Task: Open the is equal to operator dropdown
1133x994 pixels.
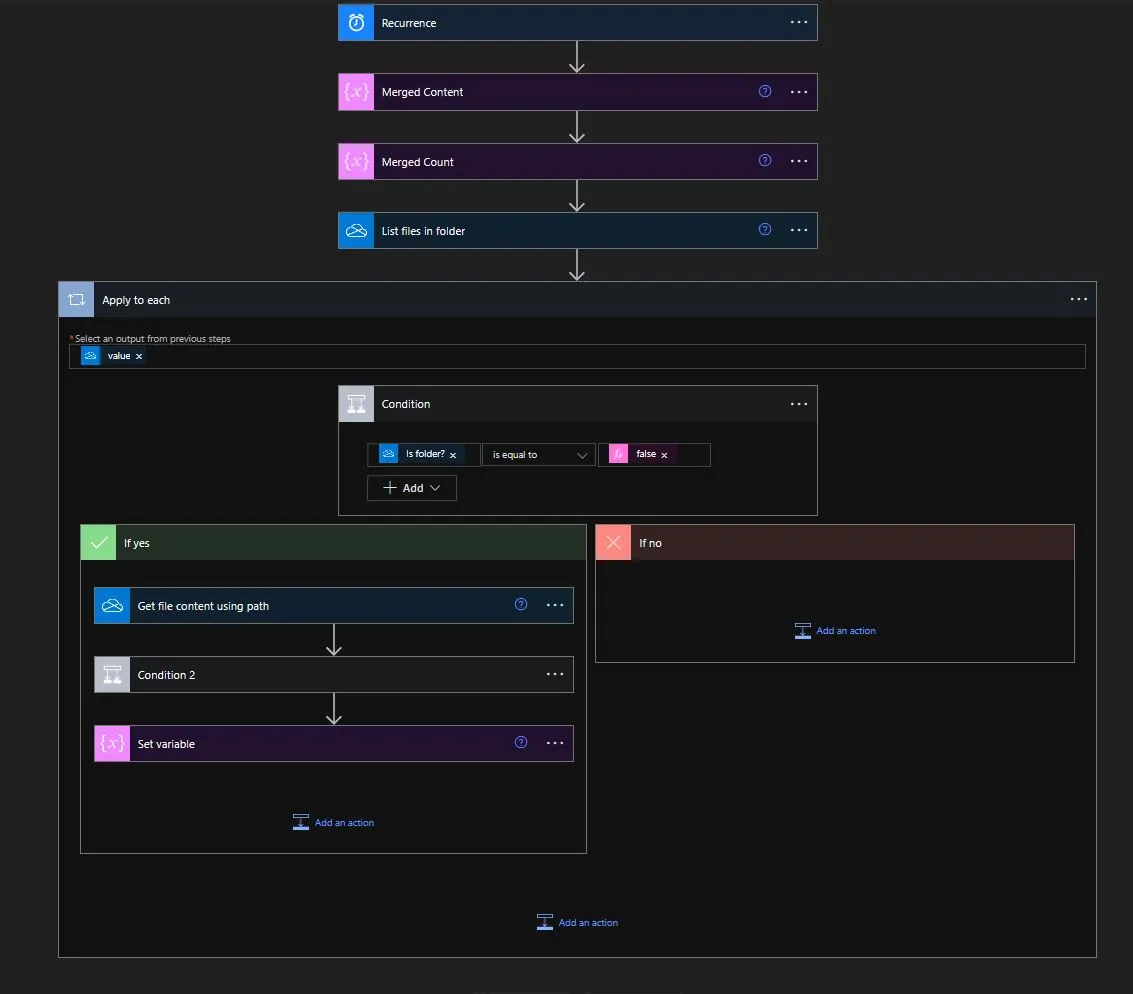Action: (x=538, y=454)
